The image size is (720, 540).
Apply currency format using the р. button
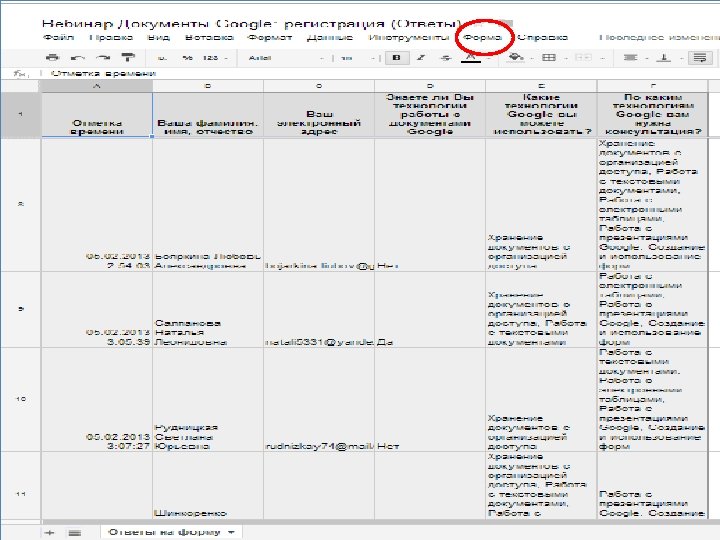click(162, 58)
